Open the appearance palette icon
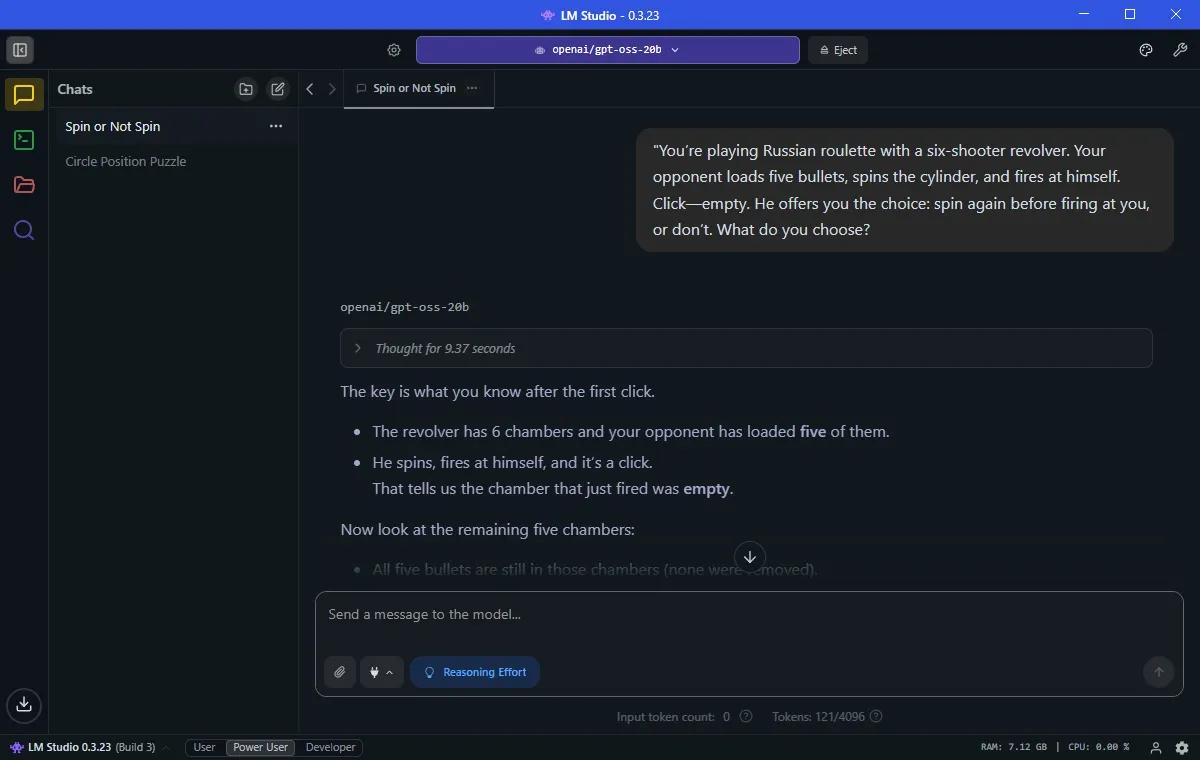The height and width of the screenshot is (760, 1200). pyautogui.click(x=1146, y=50)
